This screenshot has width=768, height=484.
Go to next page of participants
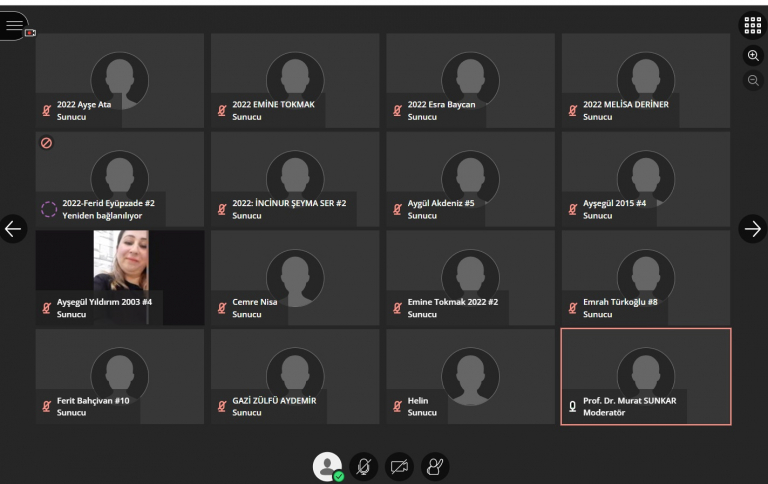[x=753, y=229]
